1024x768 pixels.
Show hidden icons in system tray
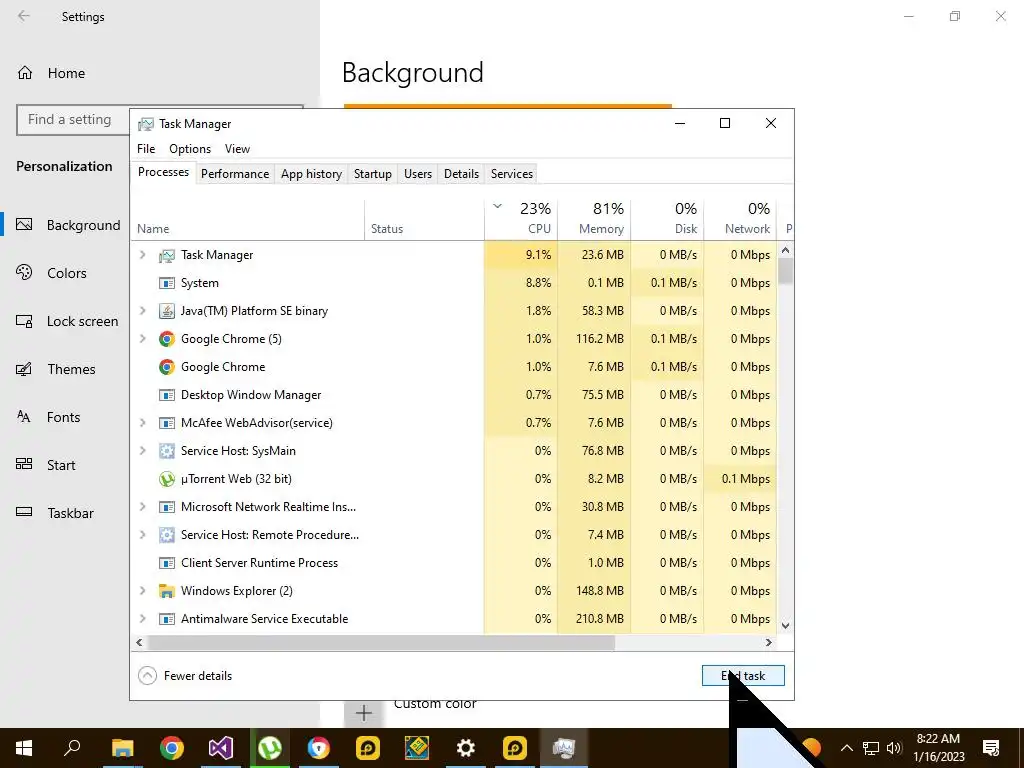point(846,748)
